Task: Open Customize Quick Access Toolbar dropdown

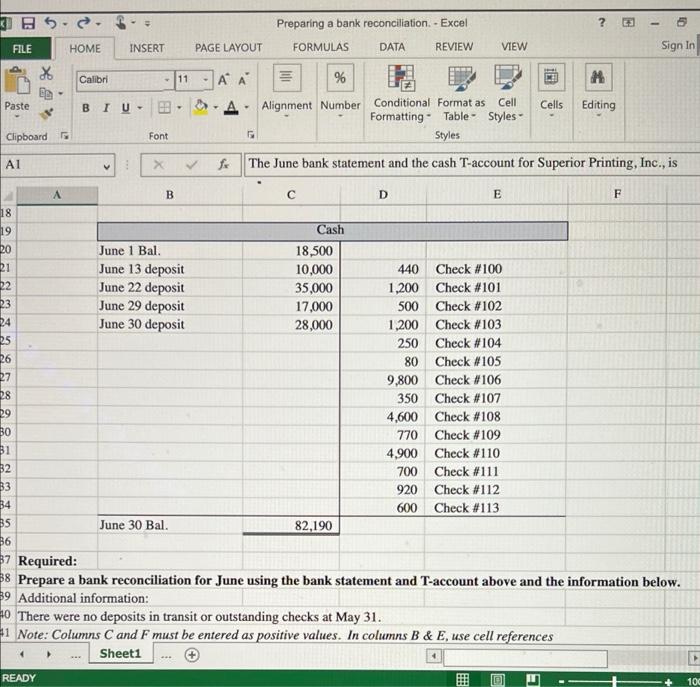Action: [x=147, y=23]
